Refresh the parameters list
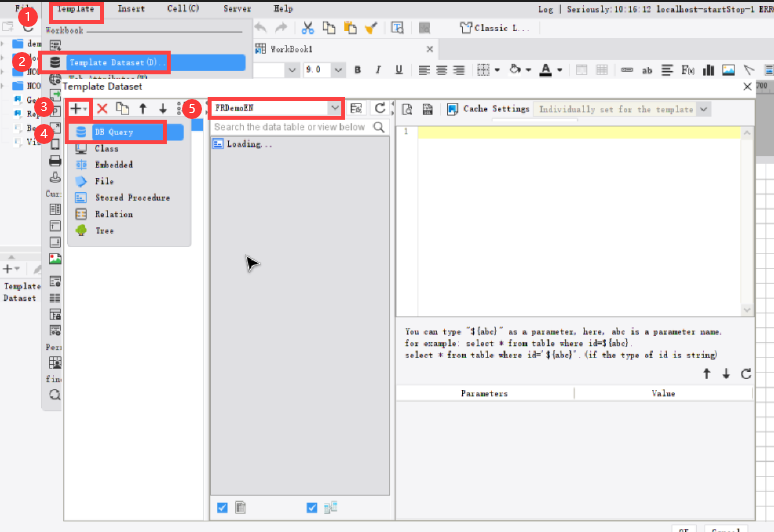The height and width of the screenshot is (532, 774). point(746,374)
